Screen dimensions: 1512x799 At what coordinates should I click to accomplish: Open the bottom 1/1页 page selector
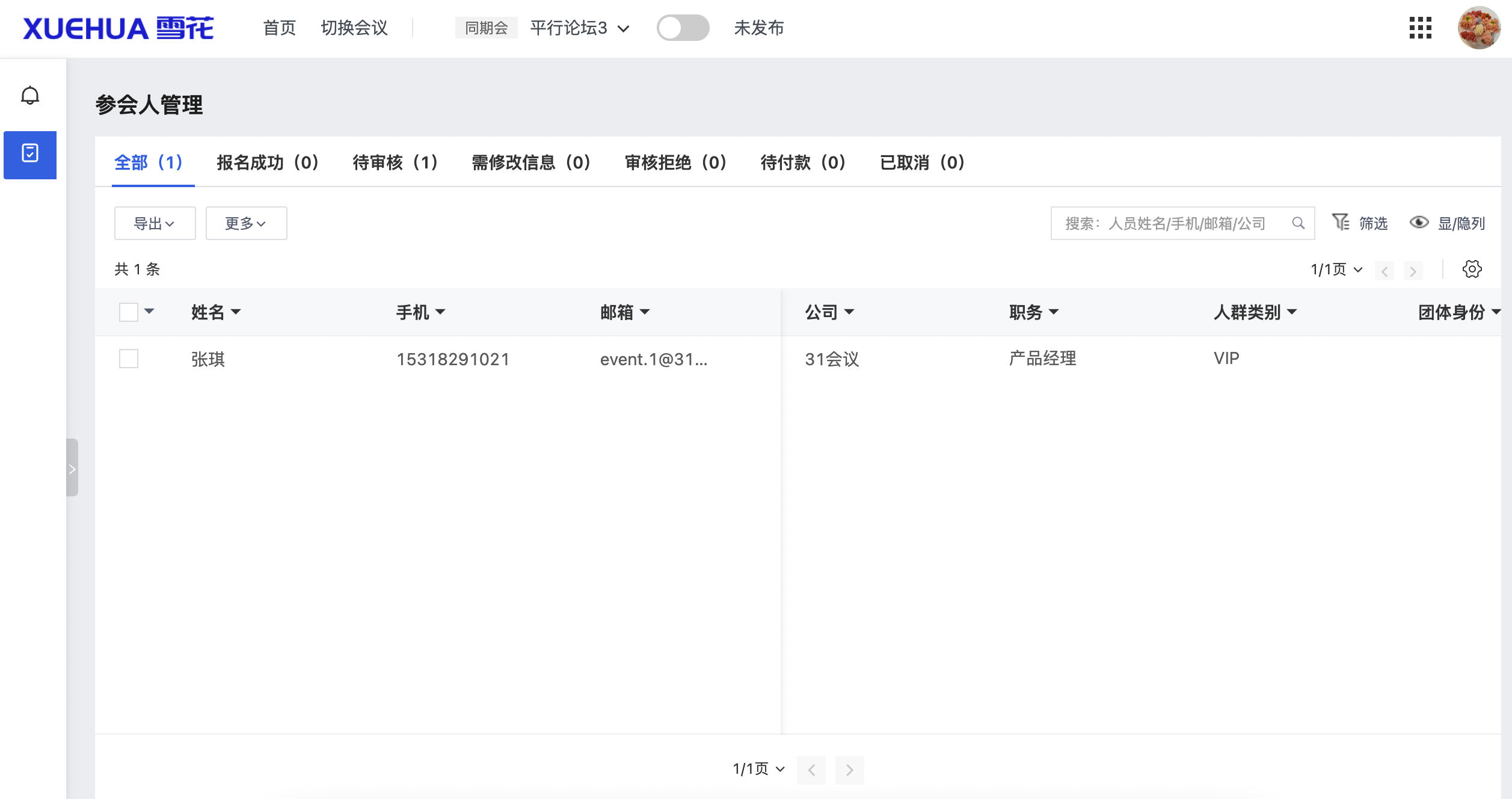758,769
